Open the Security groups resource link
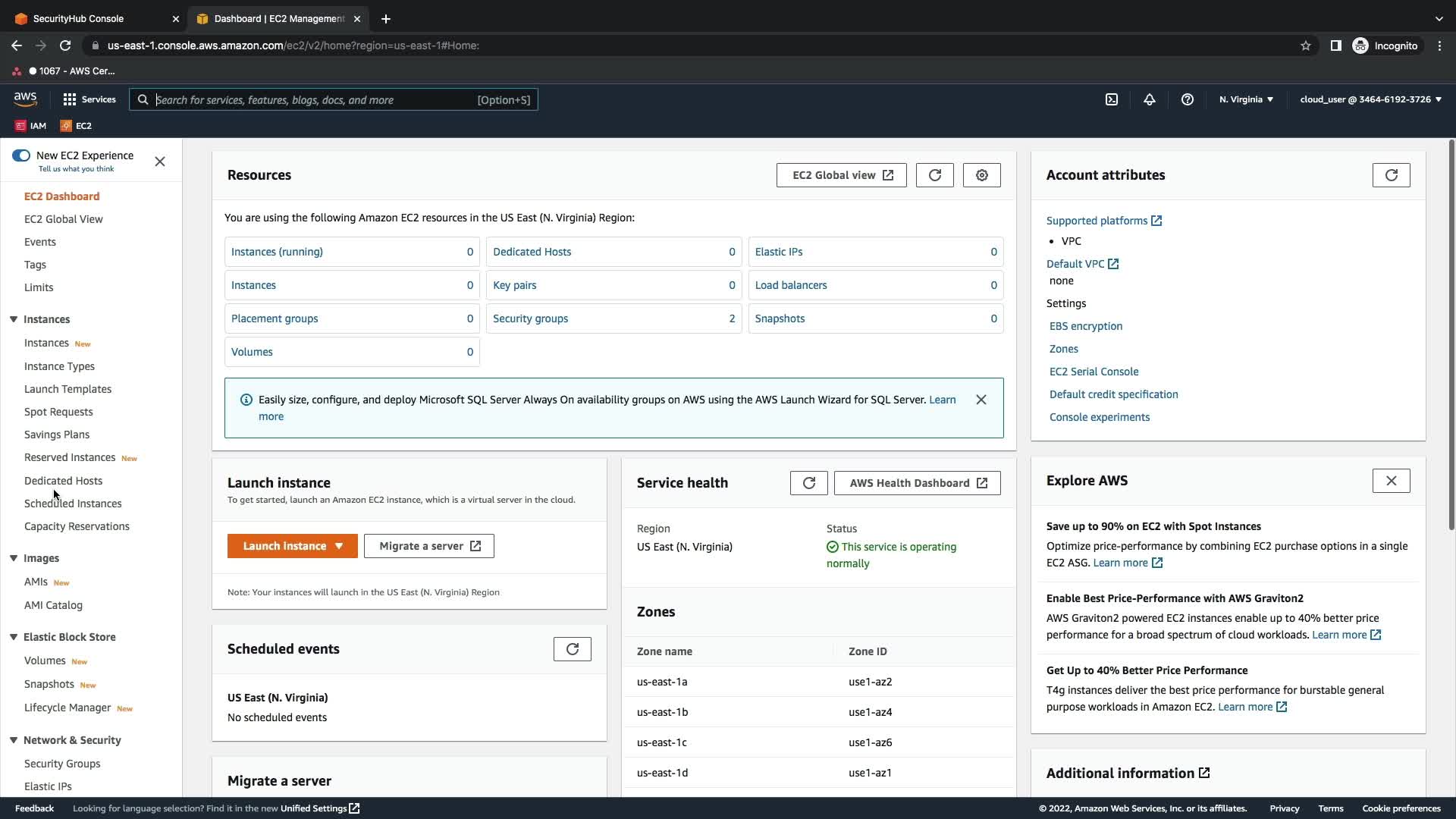This screenshot has height=819, width=1456. pos(530,318)
